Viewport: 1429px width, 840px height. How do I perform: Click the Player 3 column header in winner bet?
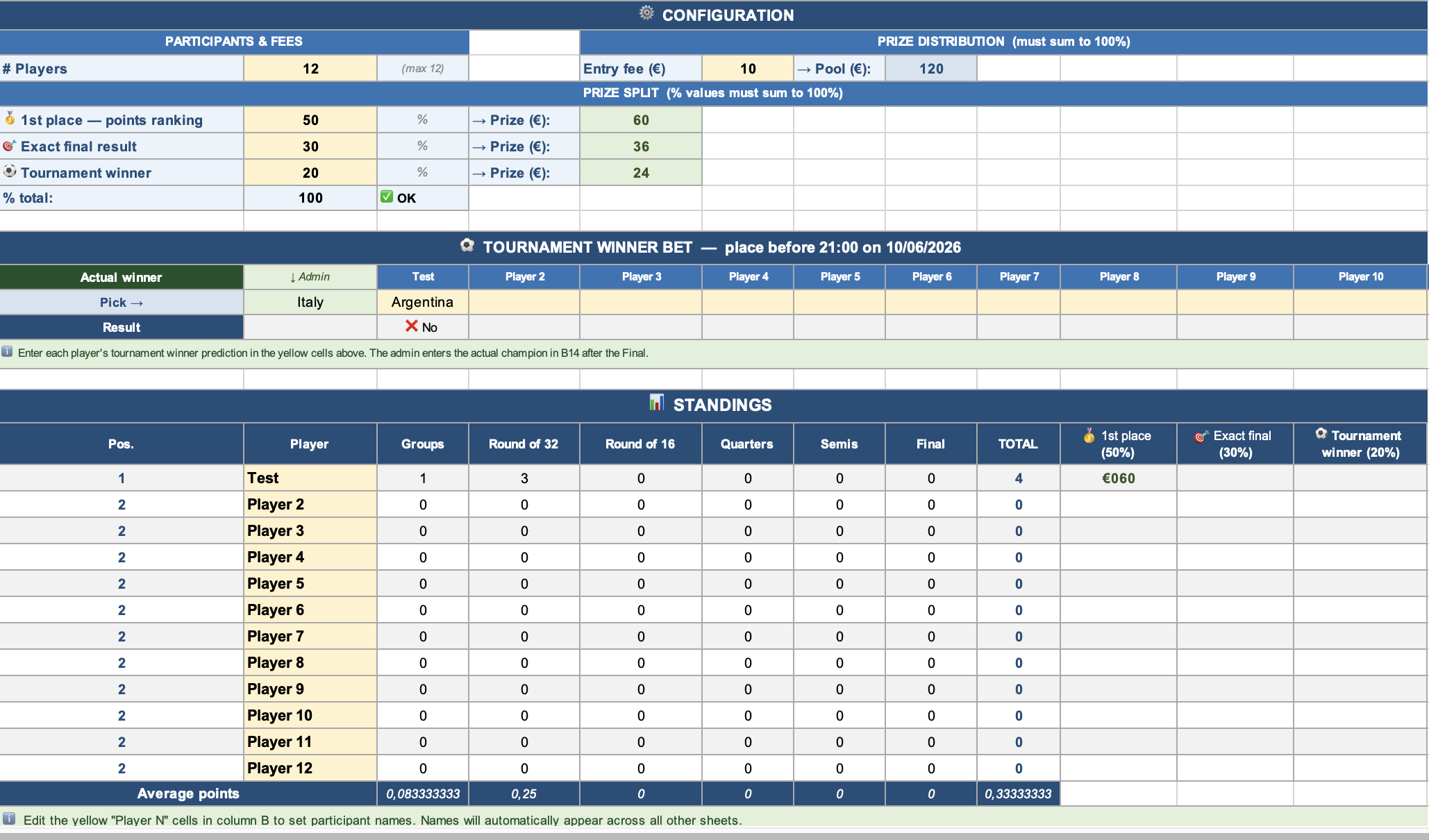point(641,277)
